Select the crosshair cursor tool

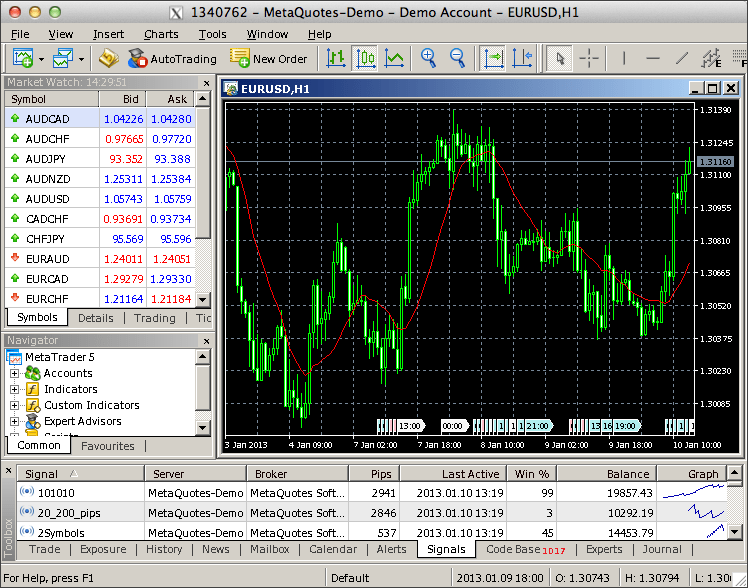589,58
